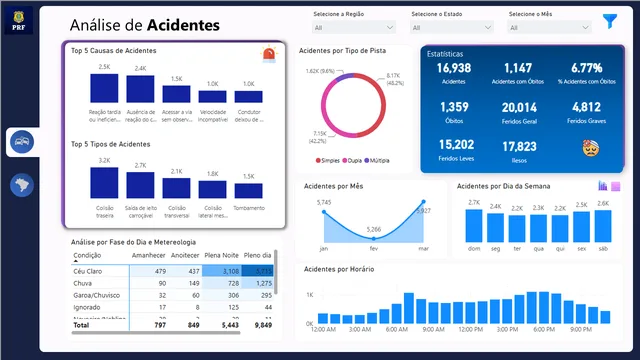
Task: Click the 20,014 Feridos Geral value
Action: (x=519, y=108)
